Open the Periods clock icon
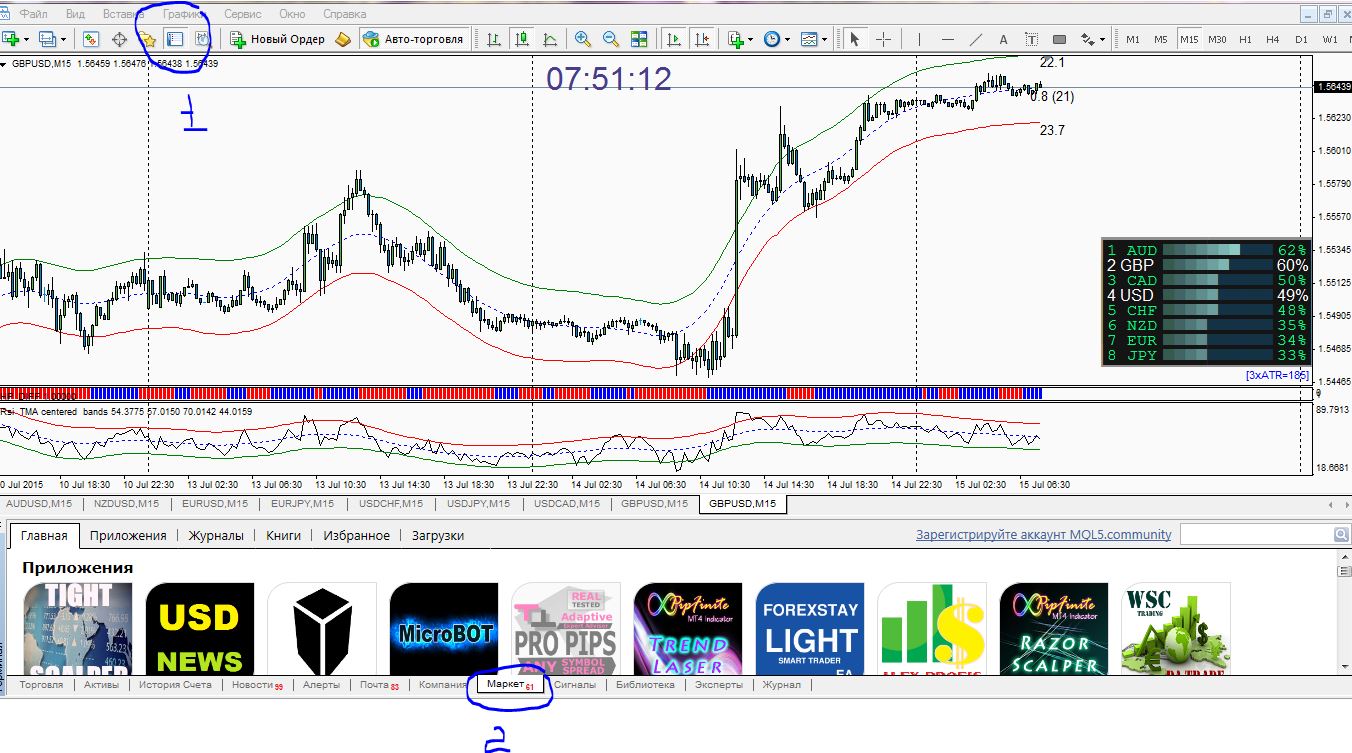Viewport: 1352px width, 753px height. [x=771, y=39]
